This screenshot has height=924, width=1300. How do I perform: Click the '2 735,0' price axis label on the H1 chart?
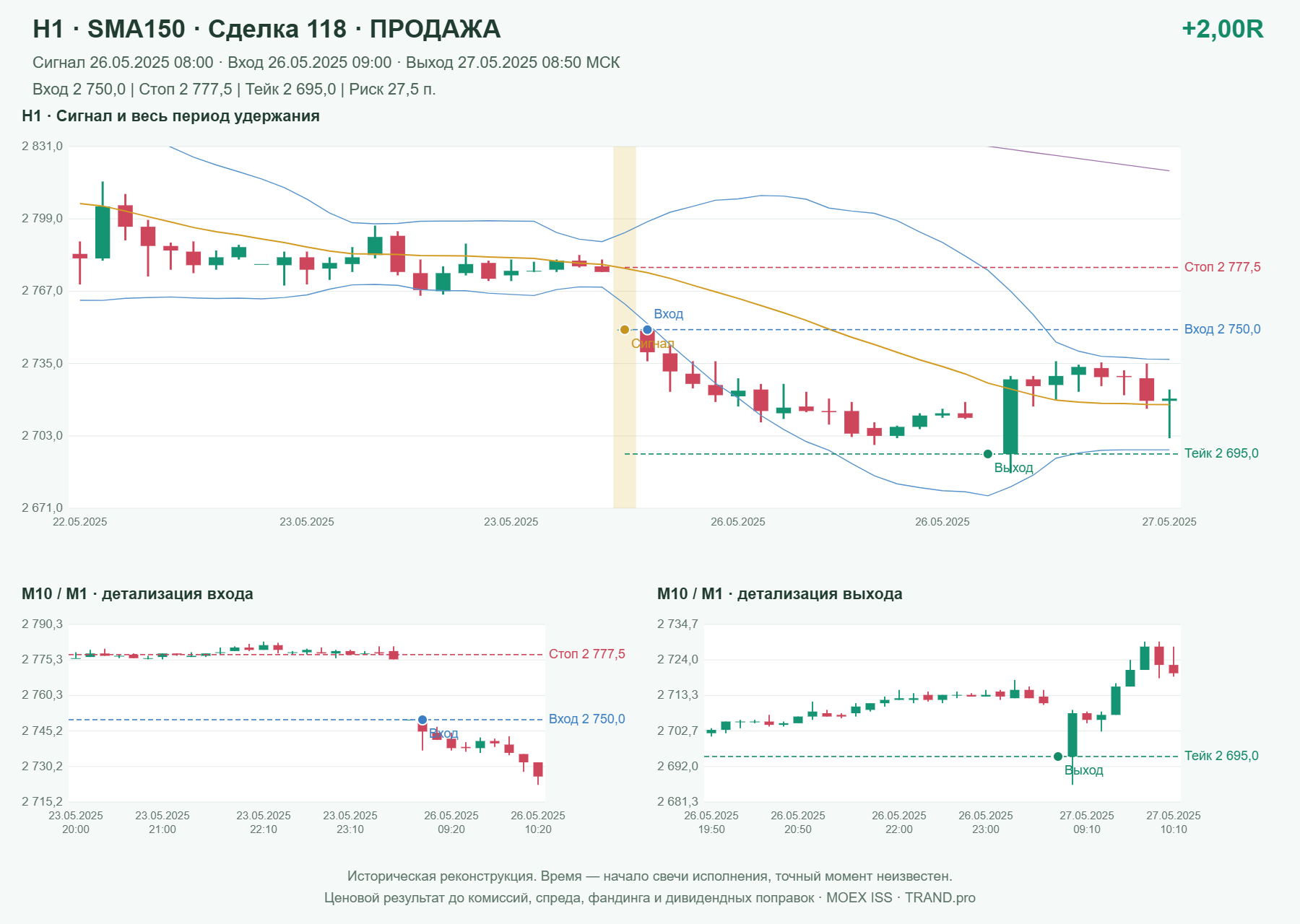[x=42, y=364]
